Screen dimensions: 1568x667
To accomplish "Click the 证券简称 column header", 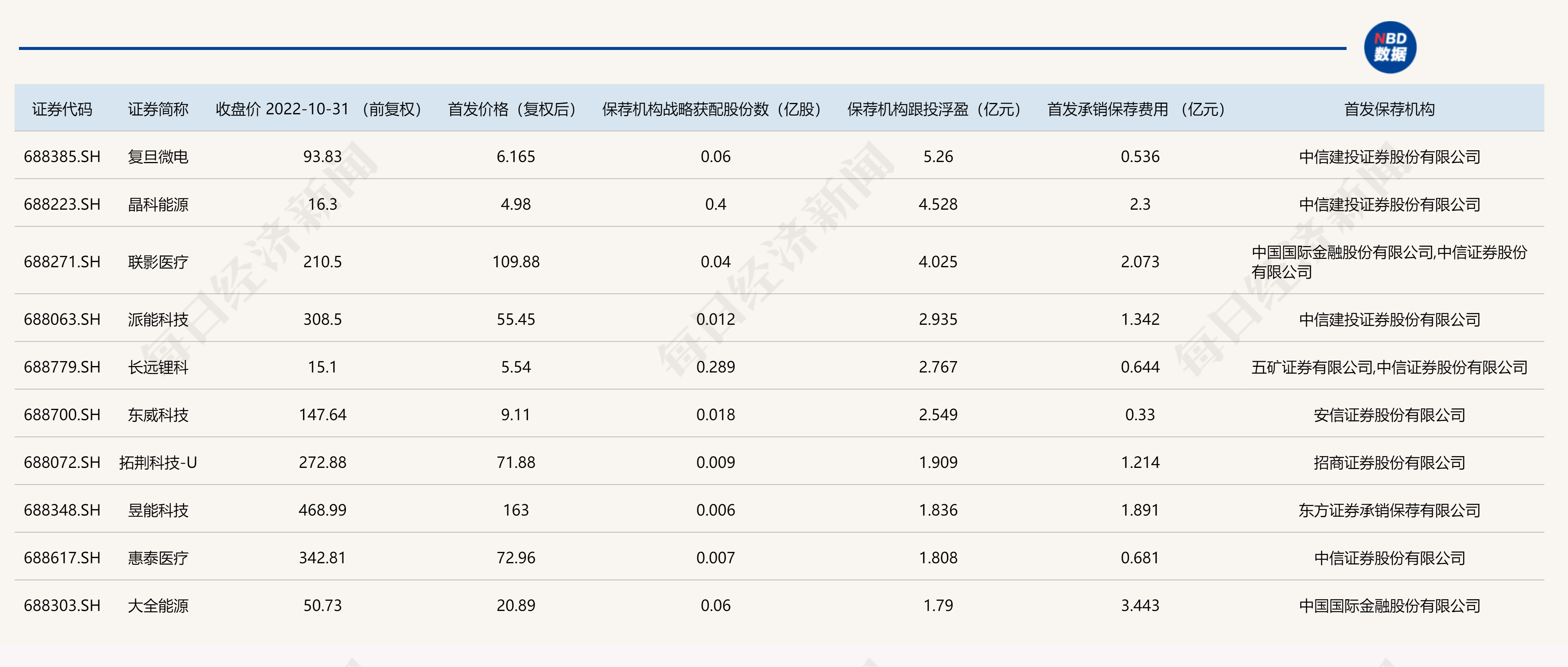I will tap(158, 109).
